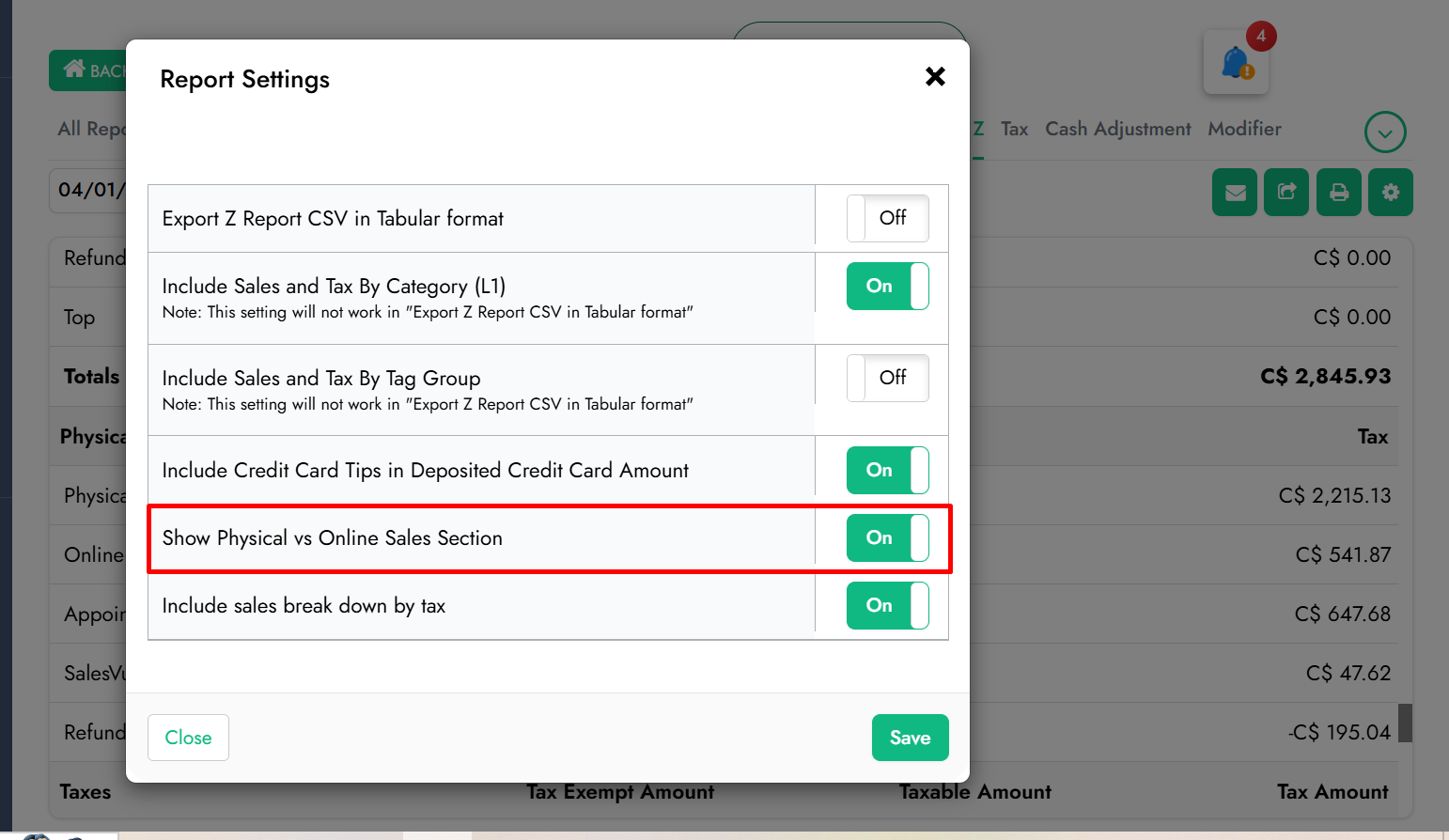Open the Modifier report tab
Viewport: 1449px width, 840px height.
point(1244,129)
